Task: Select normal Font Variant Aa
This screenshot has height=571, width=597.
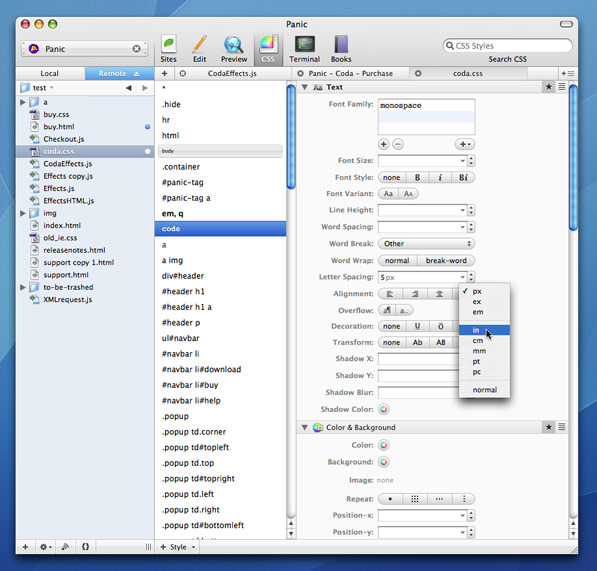Action: click(x=388, y=194)
